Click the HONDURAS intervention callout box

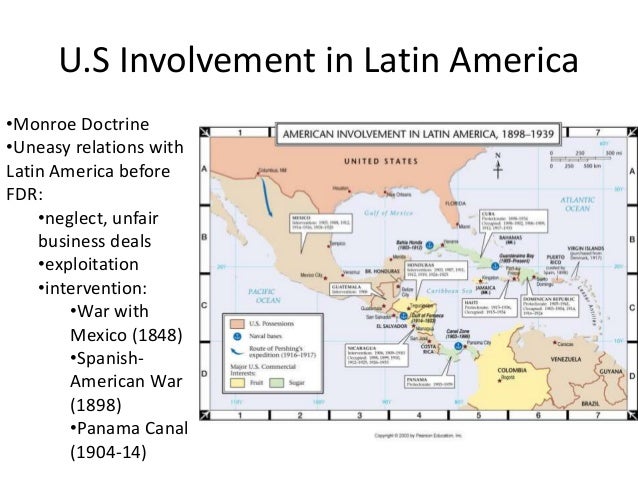point(436,270)
